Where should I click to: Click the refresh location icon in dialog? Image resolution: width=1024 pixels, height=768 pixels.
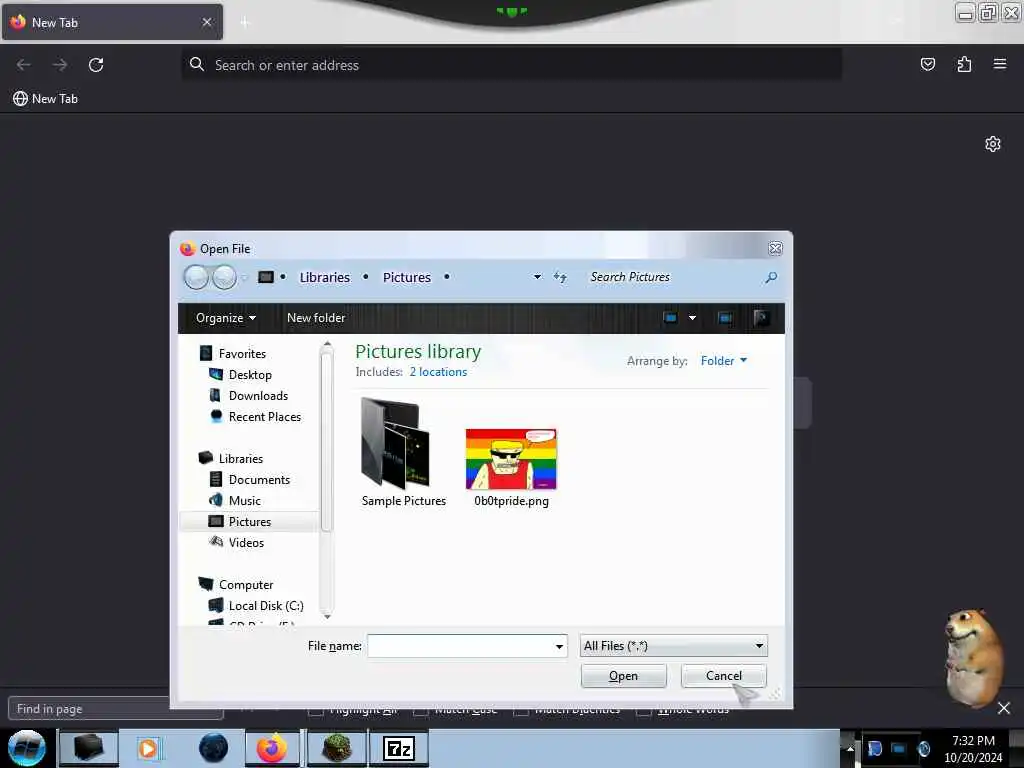(x=560, y=277)
